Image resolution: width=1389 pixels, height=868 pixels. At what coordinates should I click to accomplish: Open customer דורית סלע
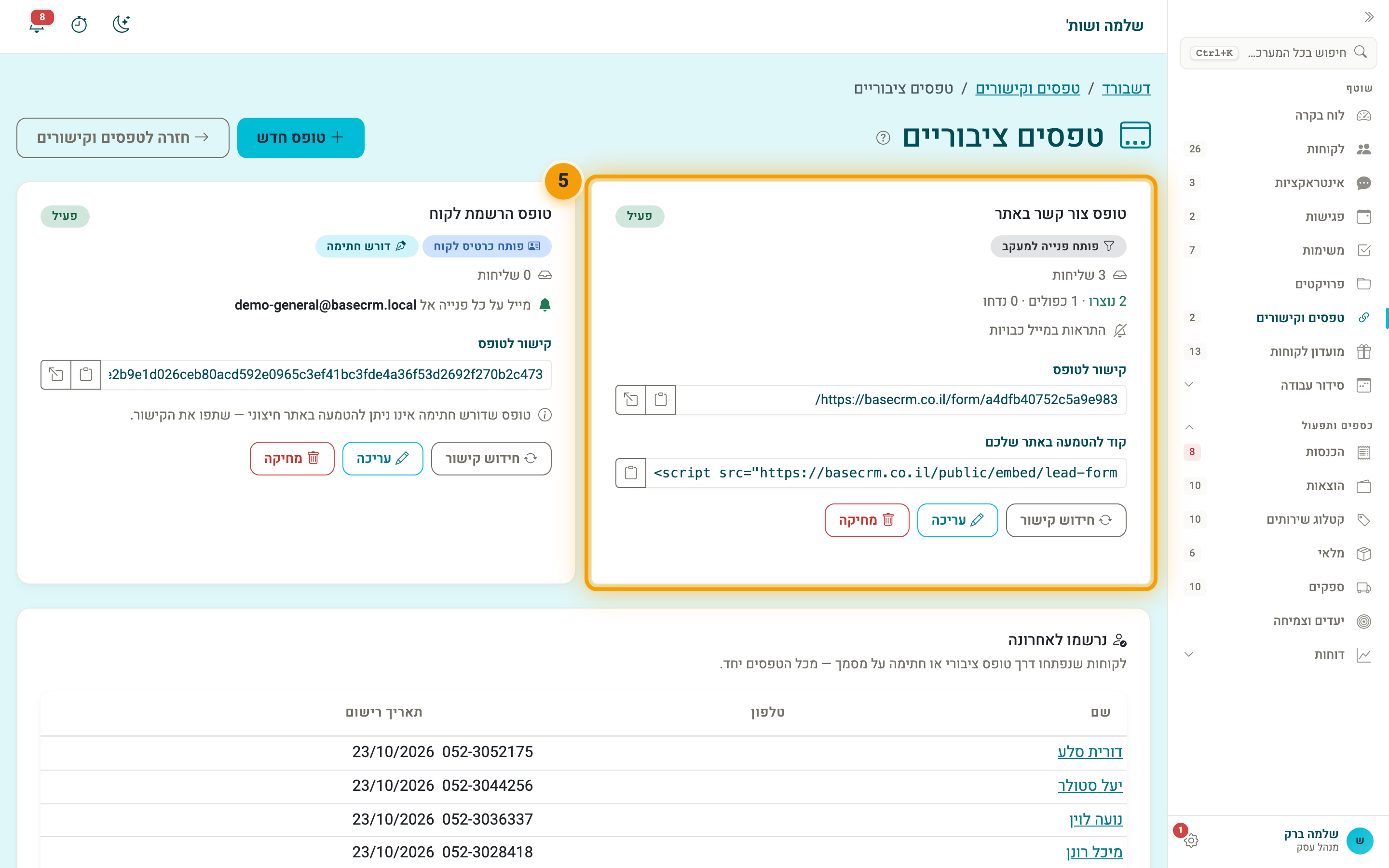[1089, 752]
